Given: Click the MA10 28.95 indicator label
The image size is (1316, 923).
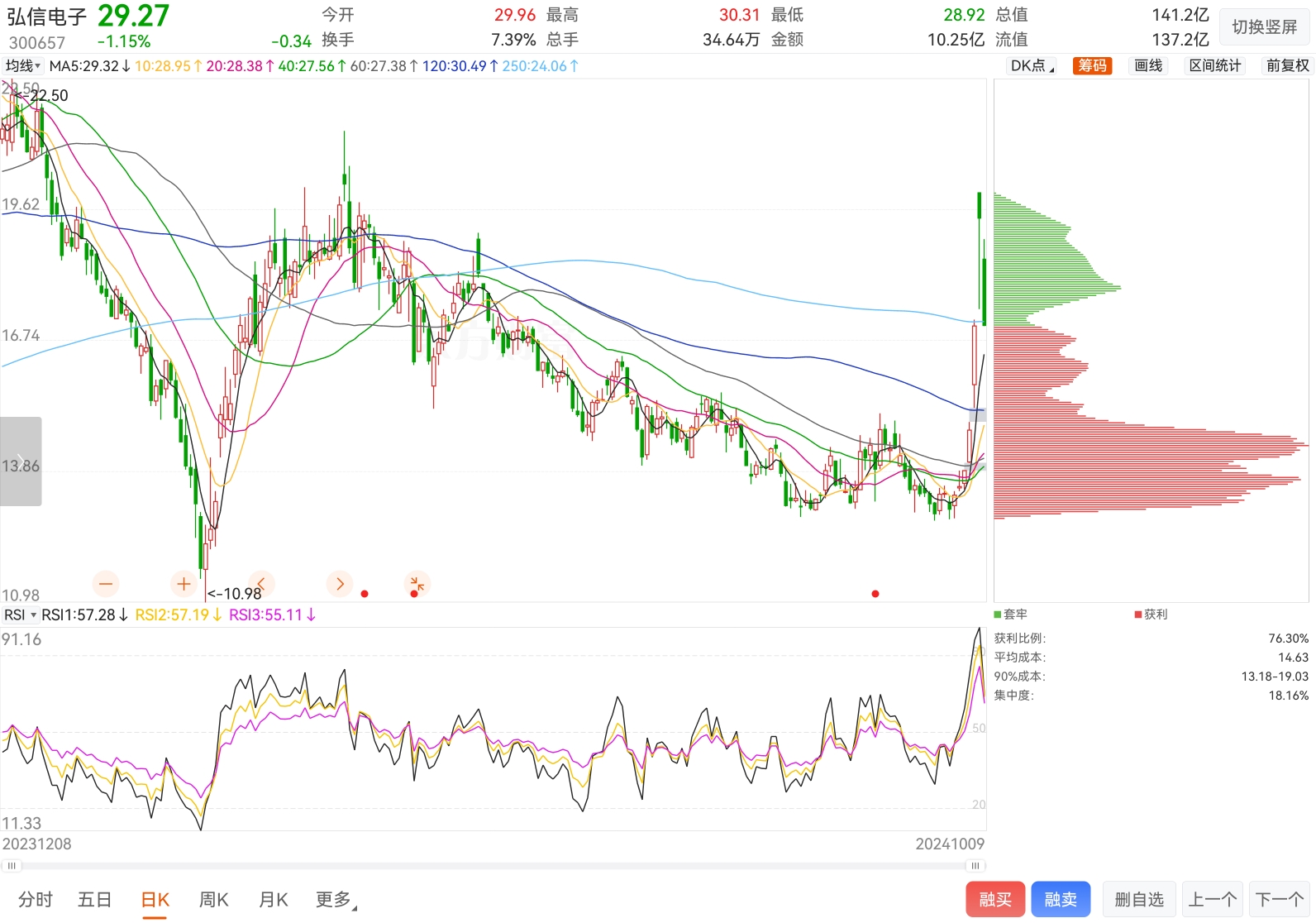Looking at the screenshot, I should click(169, 66).
